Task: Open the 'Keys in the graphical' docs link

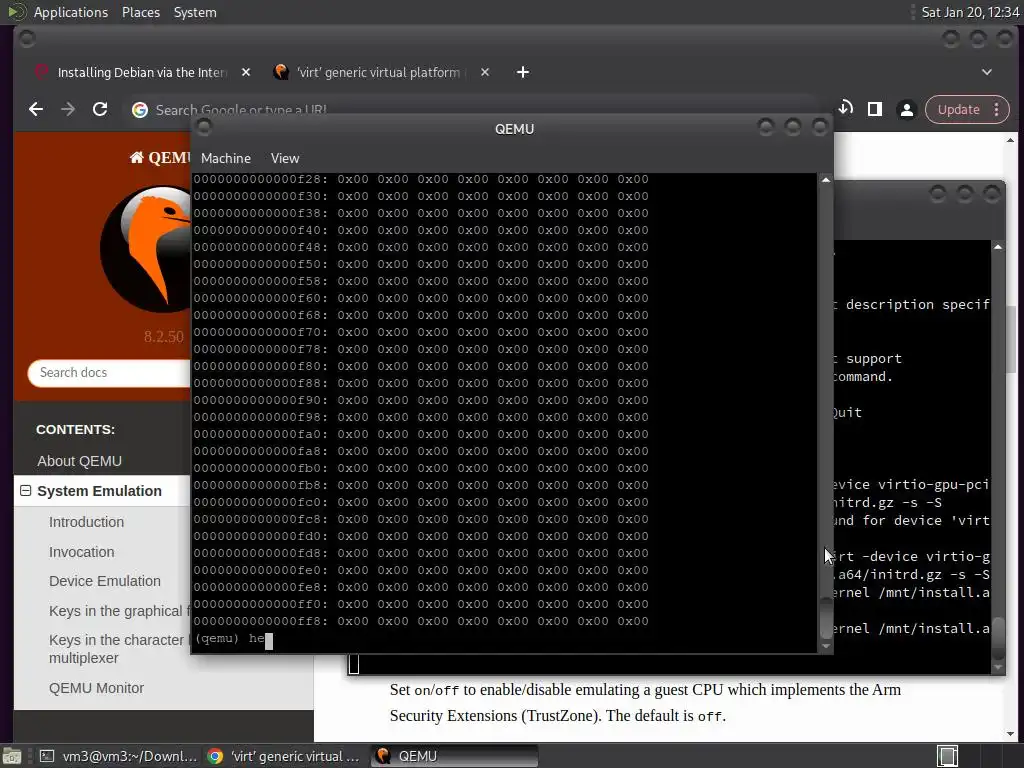Action: 119,611
